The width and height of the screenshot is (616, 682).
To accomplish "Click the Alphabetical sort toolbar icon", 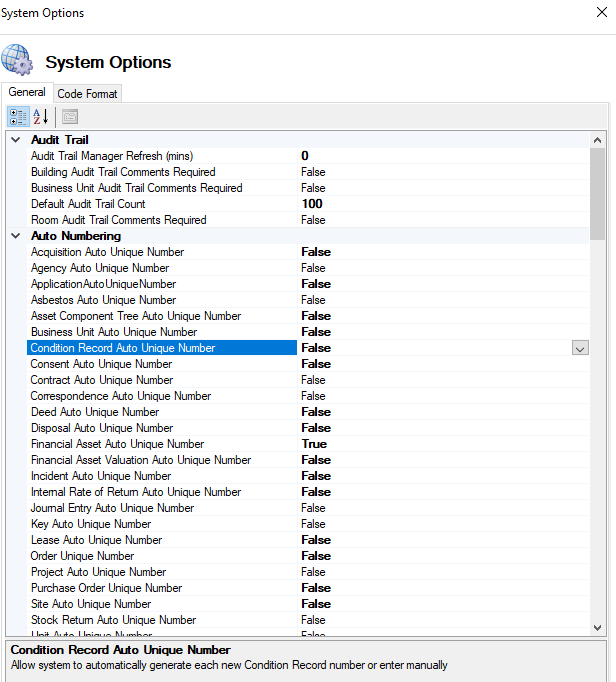I will tap(41, 116).
